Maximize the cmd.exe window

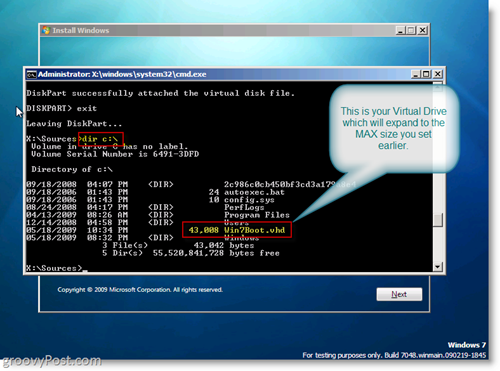click(426, 74)
